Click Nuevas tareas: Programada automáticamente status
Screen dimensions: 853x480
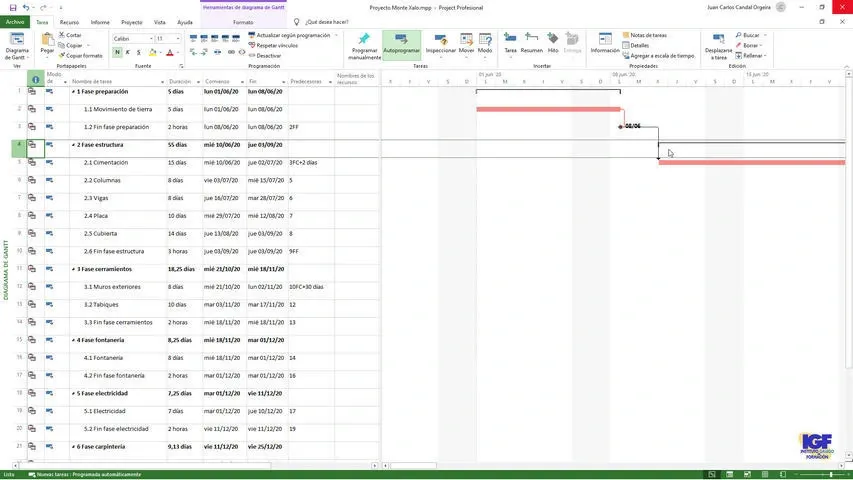[85, 475]
